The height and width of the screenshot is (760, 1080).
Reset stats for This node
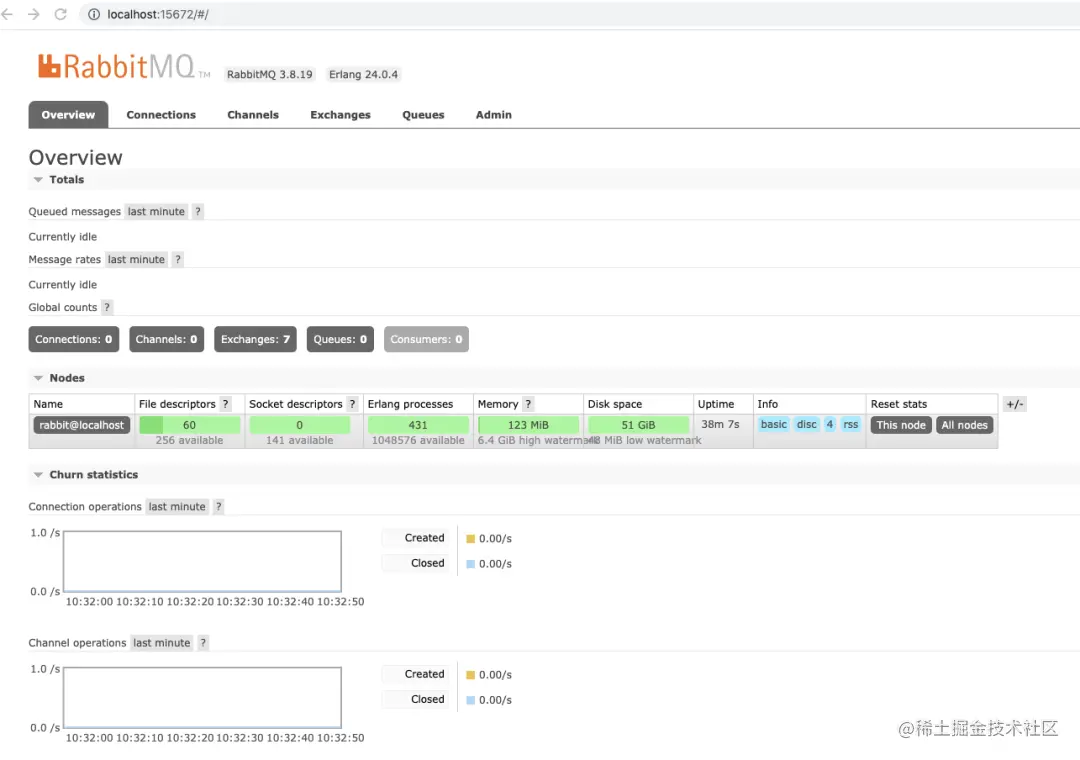tap(901, 425)
